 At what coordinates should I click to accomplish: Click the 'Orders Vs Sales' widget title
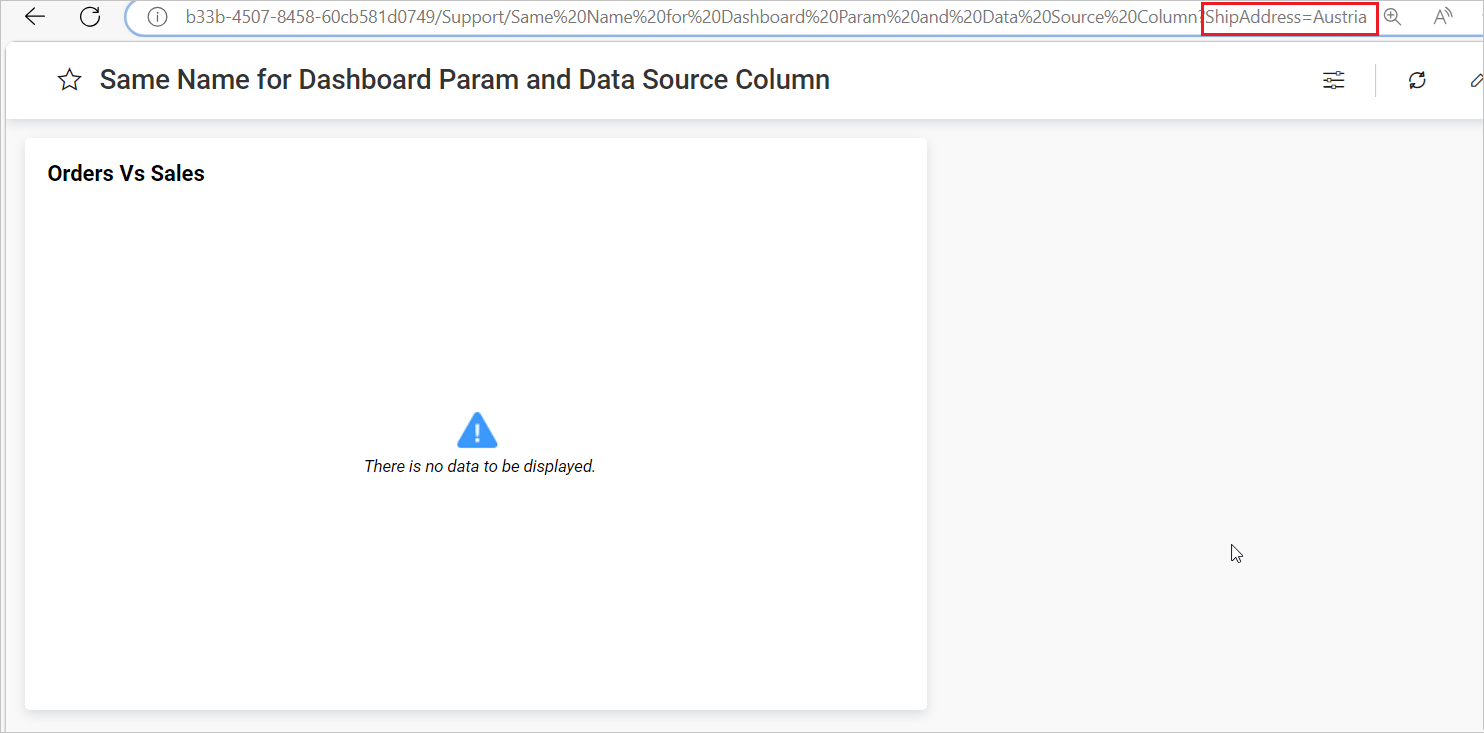126,173
